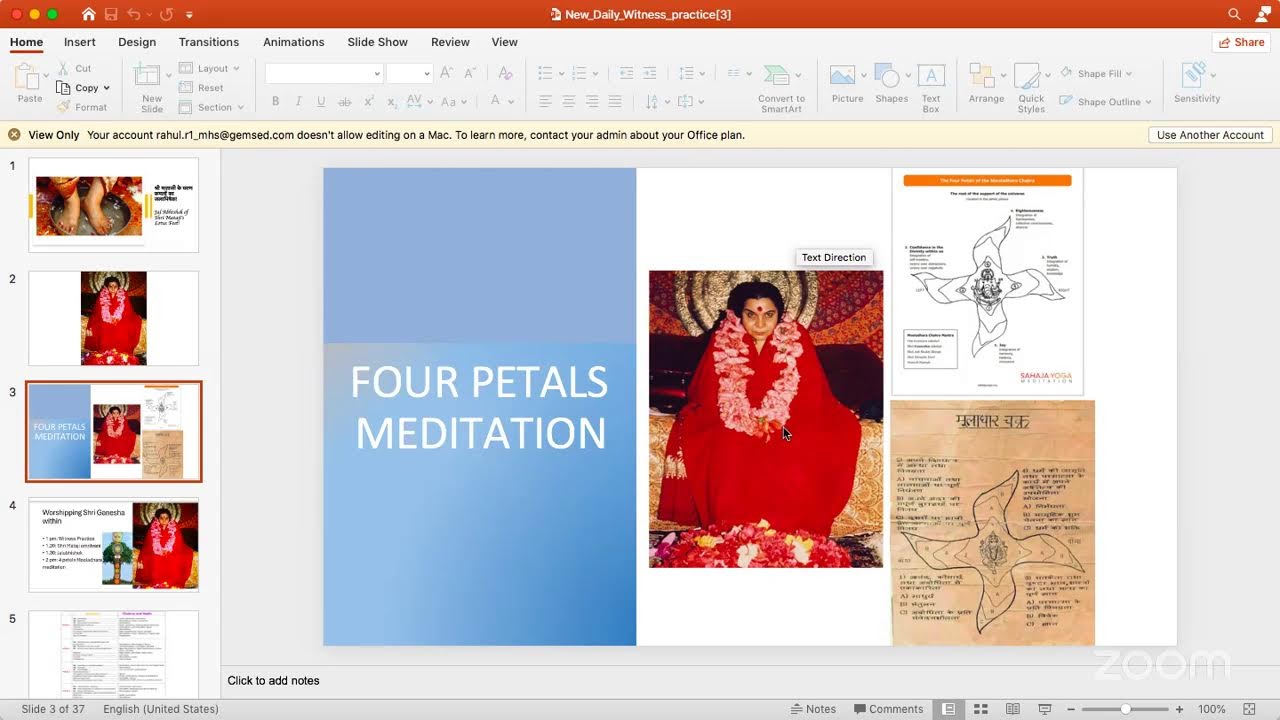Click the Reset slide button
This screenshot has width=1280, height=720.
201,88
